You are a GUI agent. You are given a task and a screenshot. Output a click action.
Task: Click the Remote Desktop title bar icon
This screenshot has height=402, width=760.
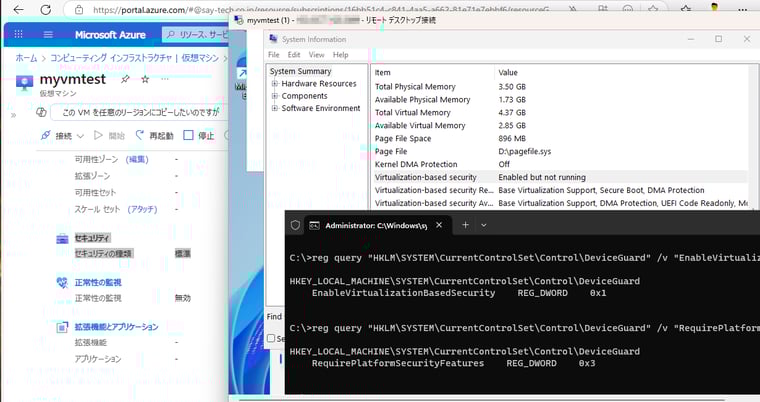click(x=238, y=20)
